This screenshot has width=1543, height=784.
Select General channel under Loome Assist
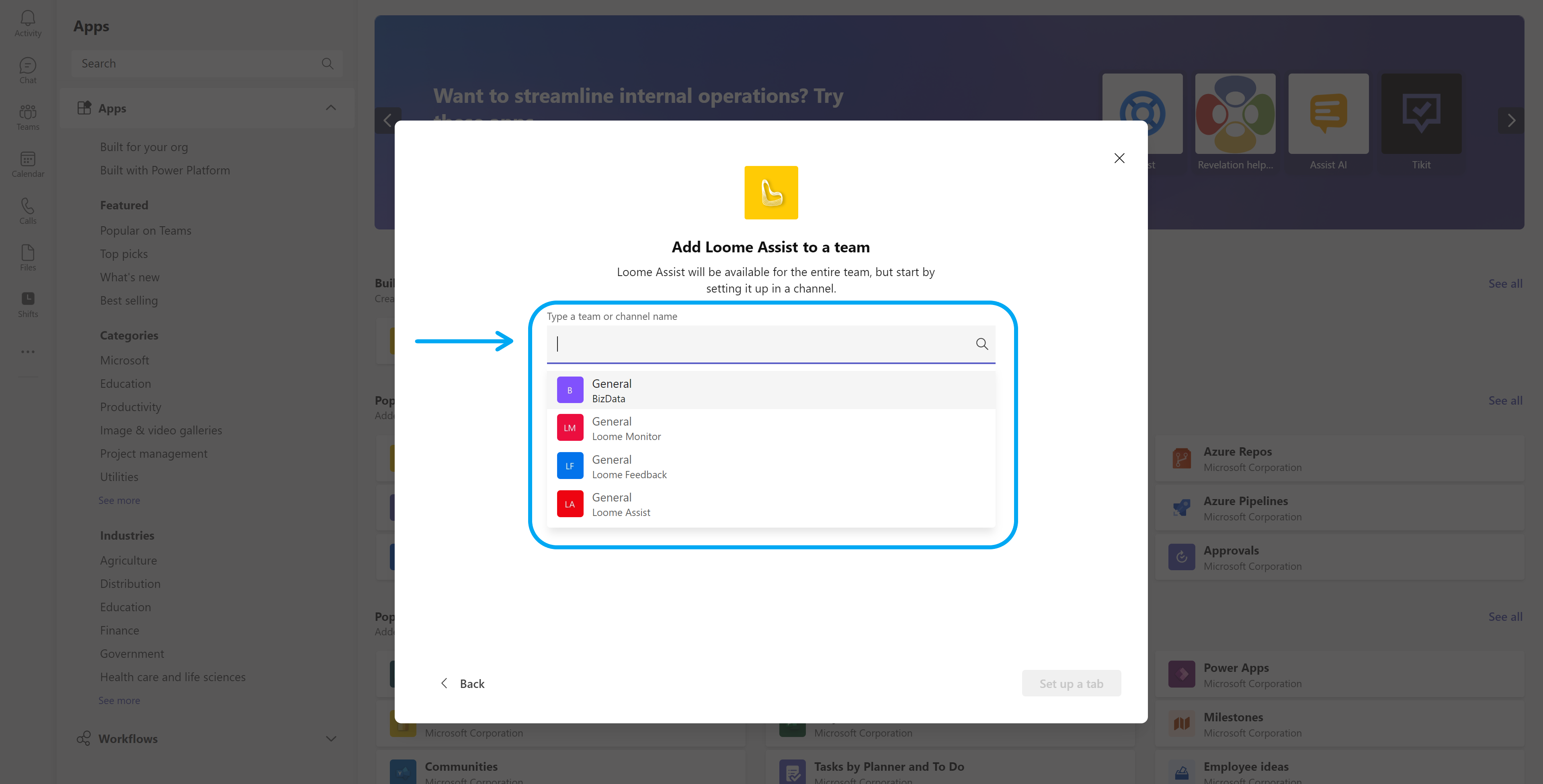770,504
